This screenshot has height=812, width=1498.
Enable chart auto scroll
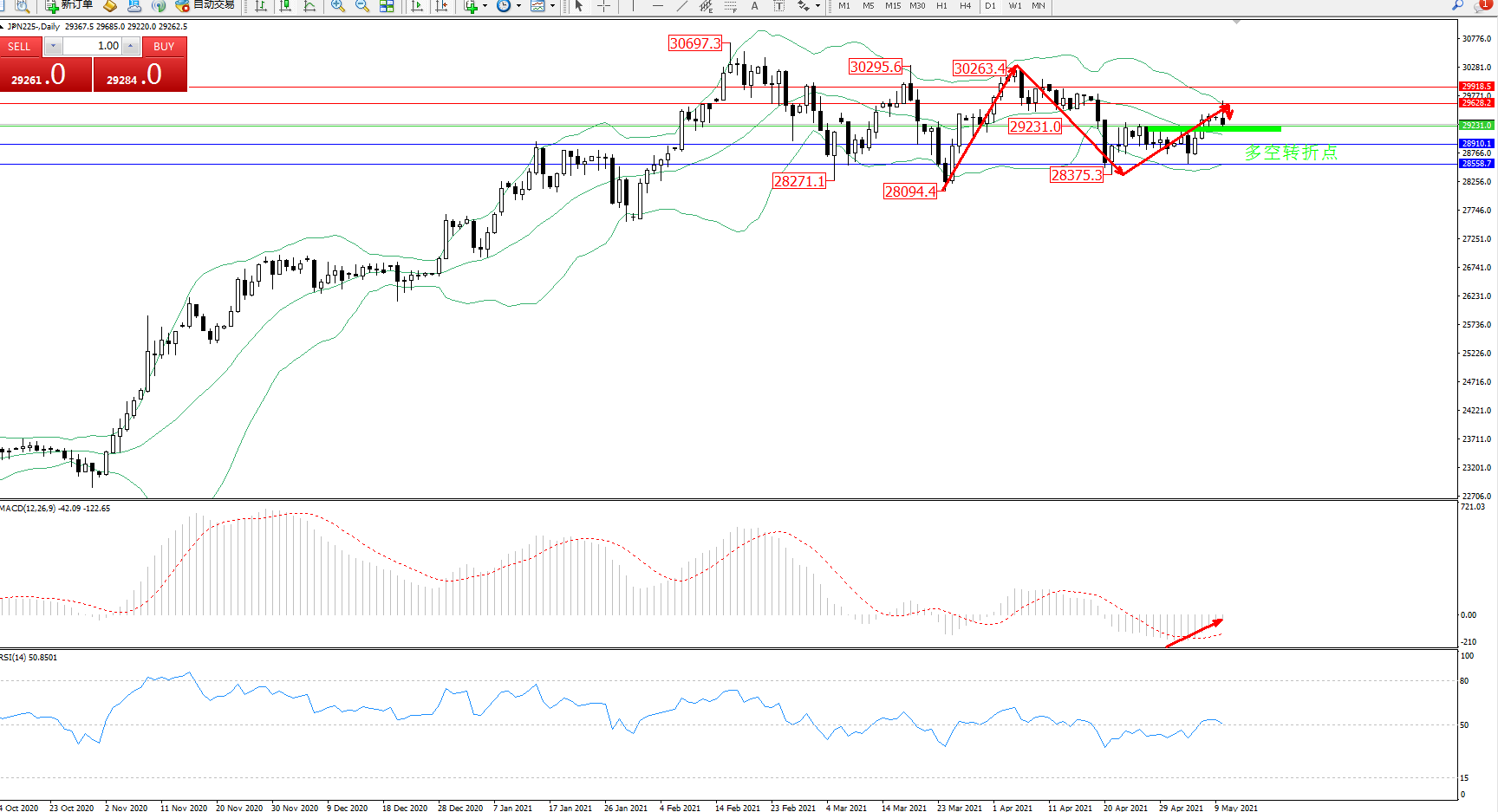tap(417, 6)
